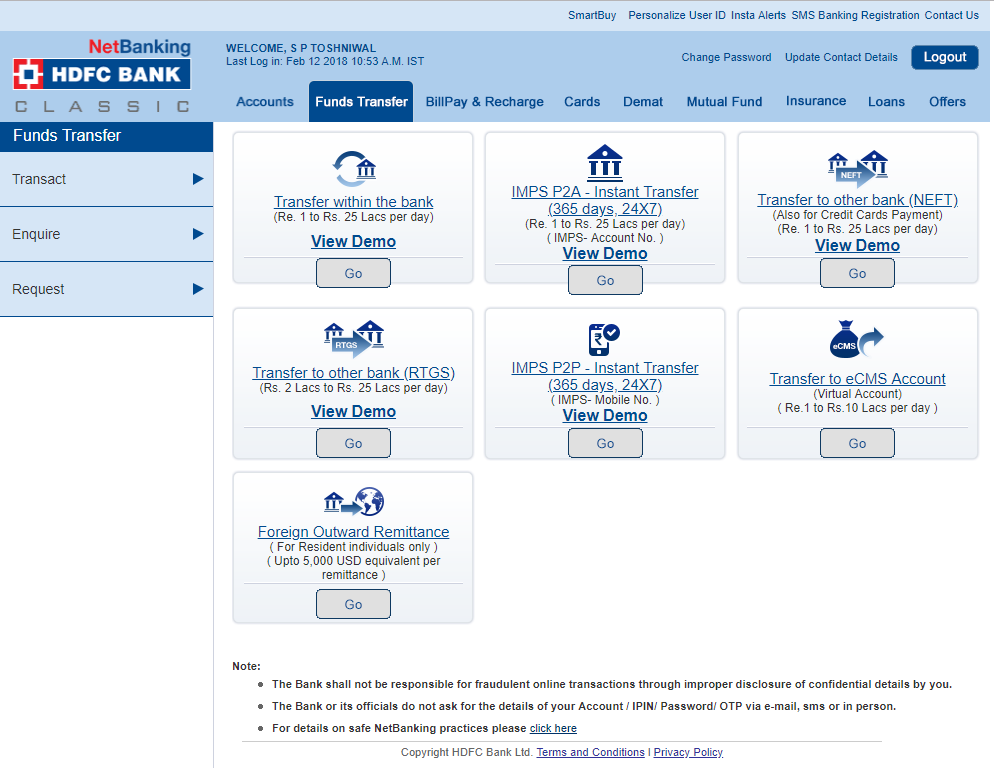Open the SmartBuy link

point(592,15)
